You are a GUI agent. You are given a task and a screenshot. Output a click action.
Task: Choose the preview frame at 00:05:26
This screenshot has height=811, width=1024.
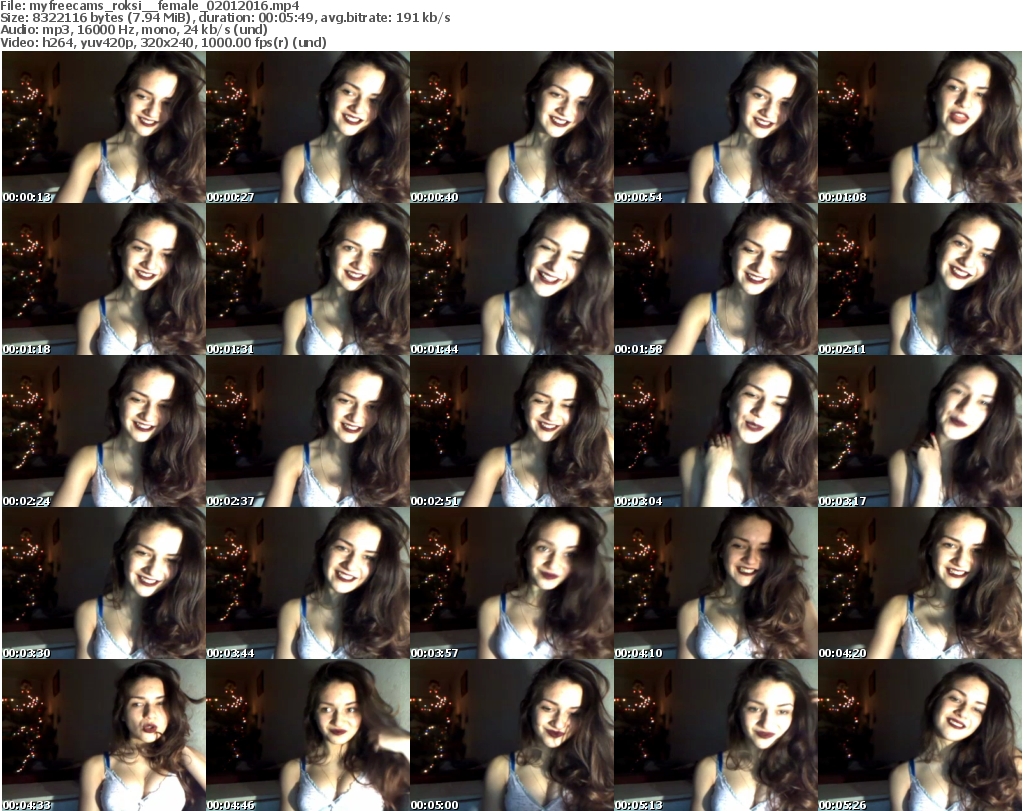(x=920, y=735)
